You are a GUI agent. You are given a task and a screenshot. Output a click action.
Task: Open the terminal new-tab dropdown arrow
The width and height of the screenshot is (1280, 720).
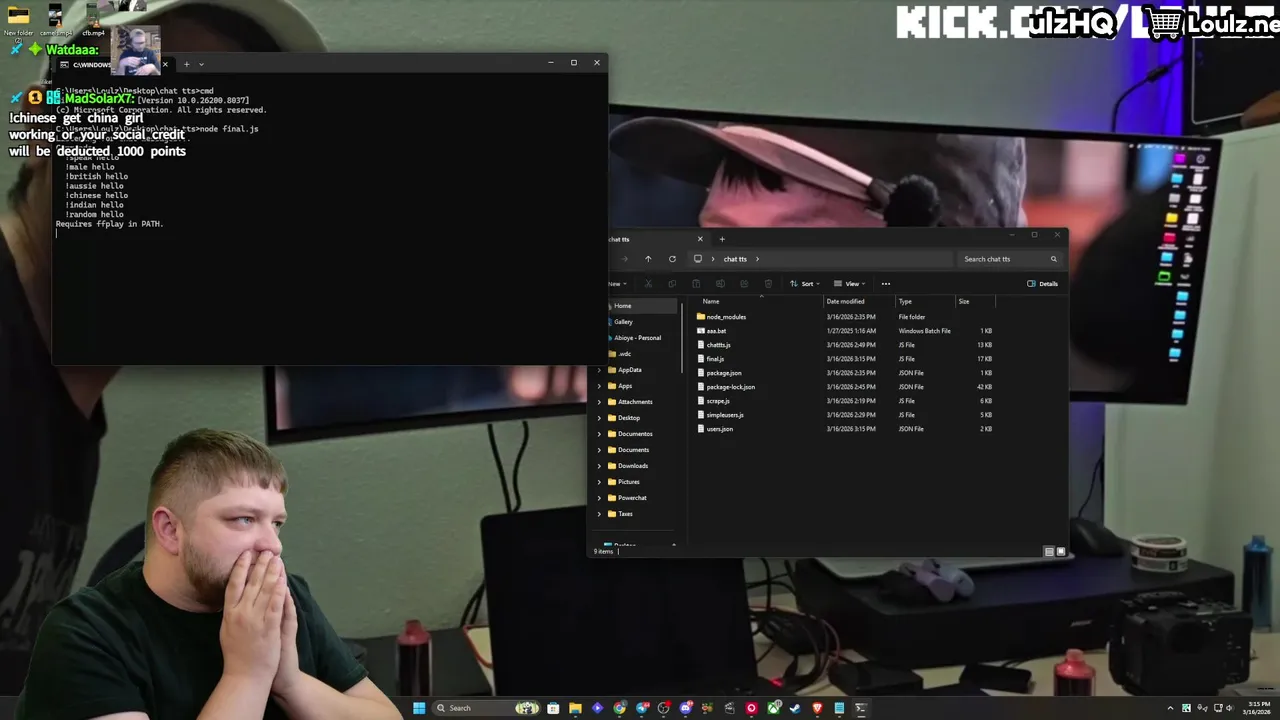pyautogui.click(x=200, y=64)
